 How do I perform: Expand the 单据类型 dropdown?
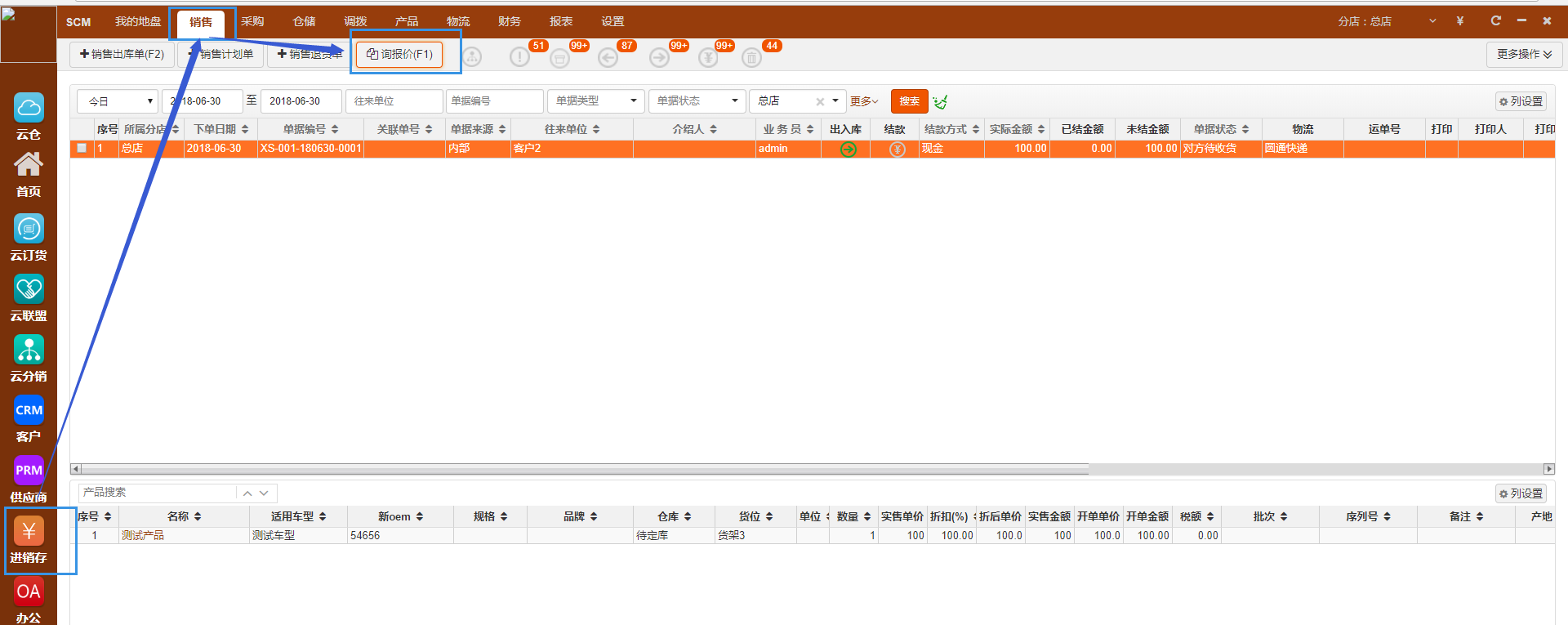point(595,101)
